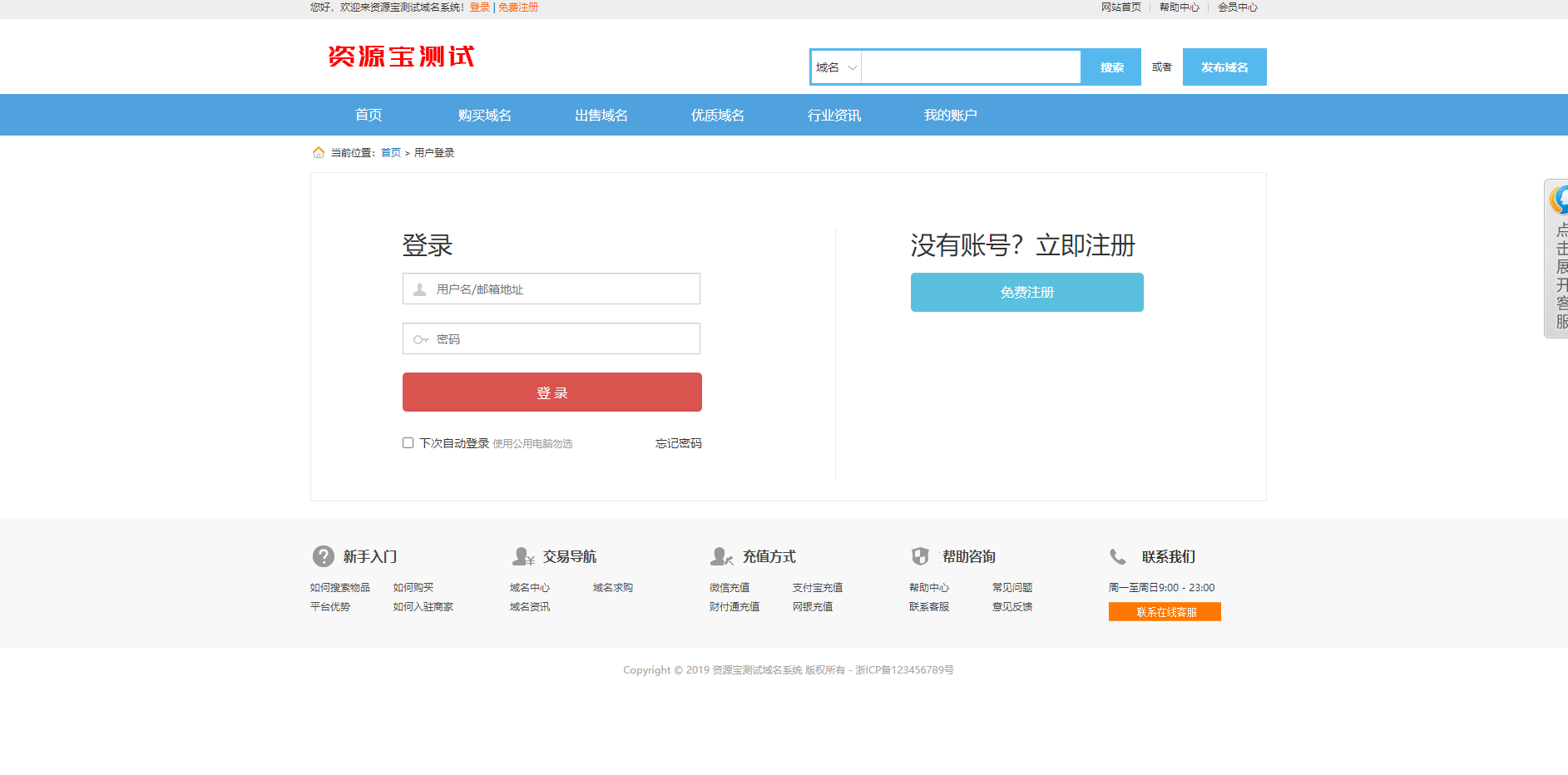
Task: Click the question mark icon beside 新手入门
Action: click(323, 556)
